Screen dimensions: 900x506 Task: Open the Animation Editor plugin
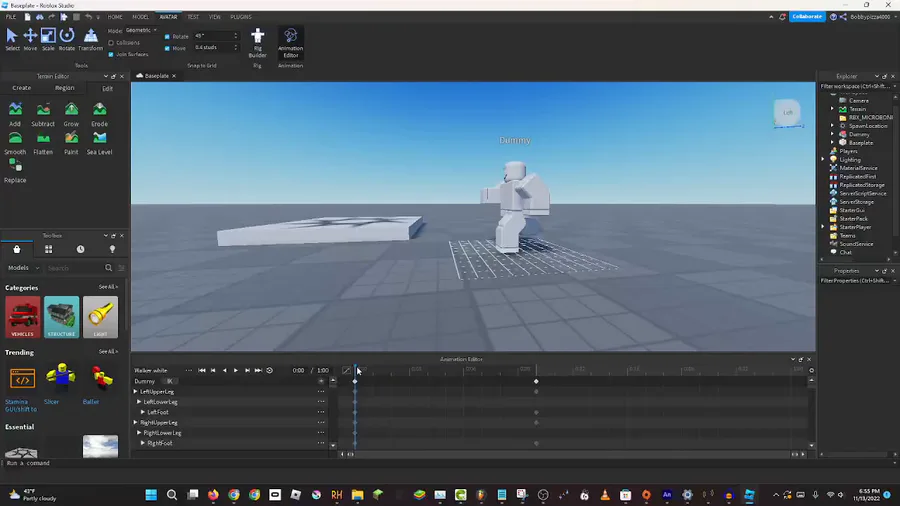[x=290, y=43]
